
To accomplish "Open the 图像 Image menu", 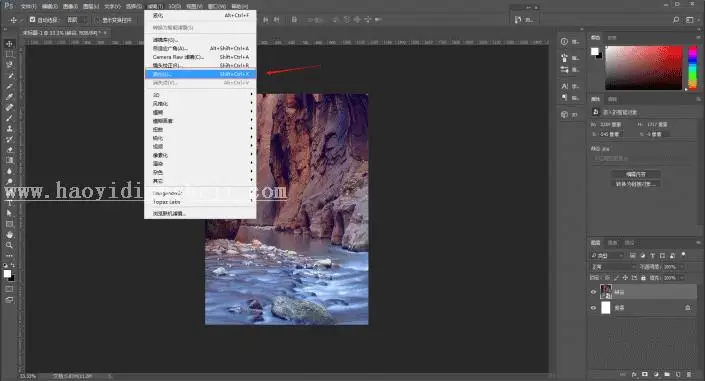I will tap(70, 6).
